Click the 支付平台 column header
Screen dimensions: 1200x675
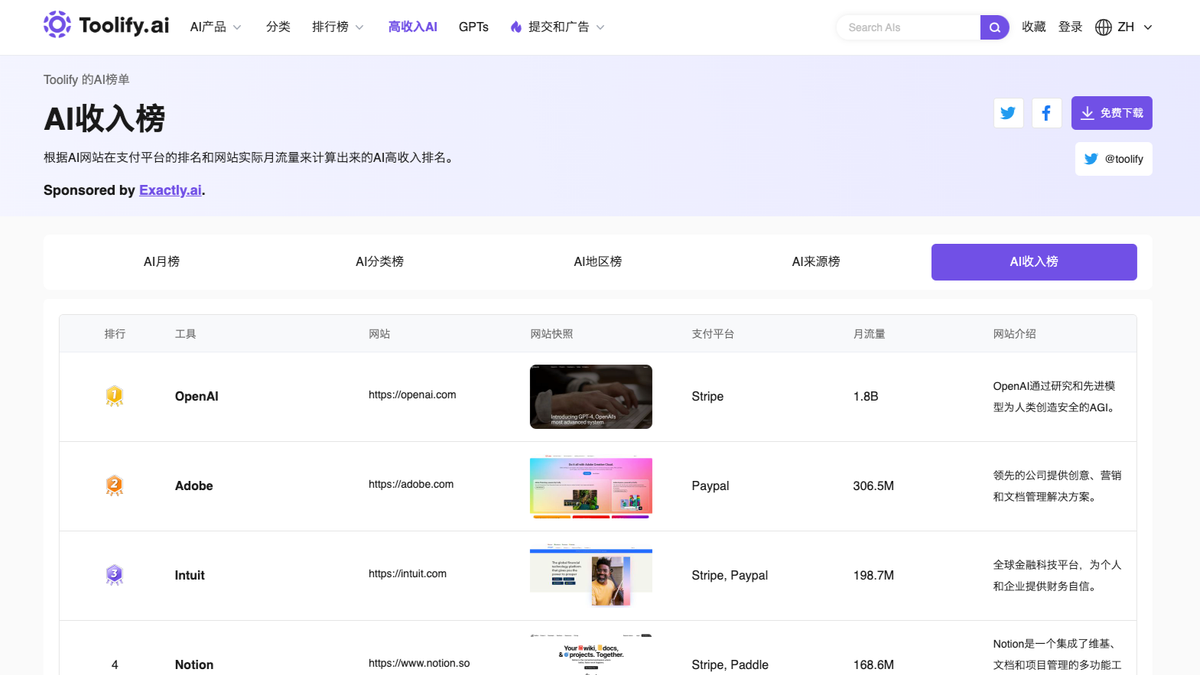click(x=713, y=333)
